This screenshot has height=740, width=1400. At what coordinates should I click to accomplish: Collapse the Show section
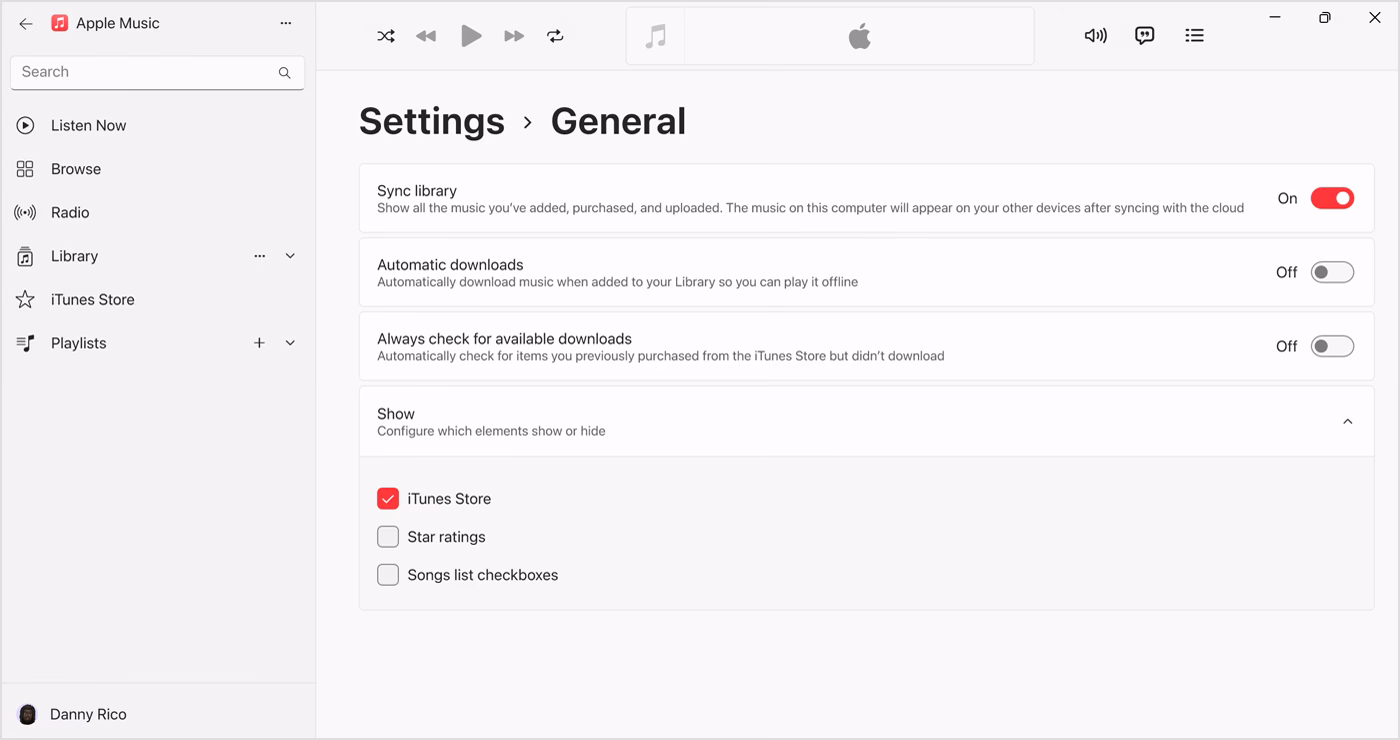point(1346,421)
